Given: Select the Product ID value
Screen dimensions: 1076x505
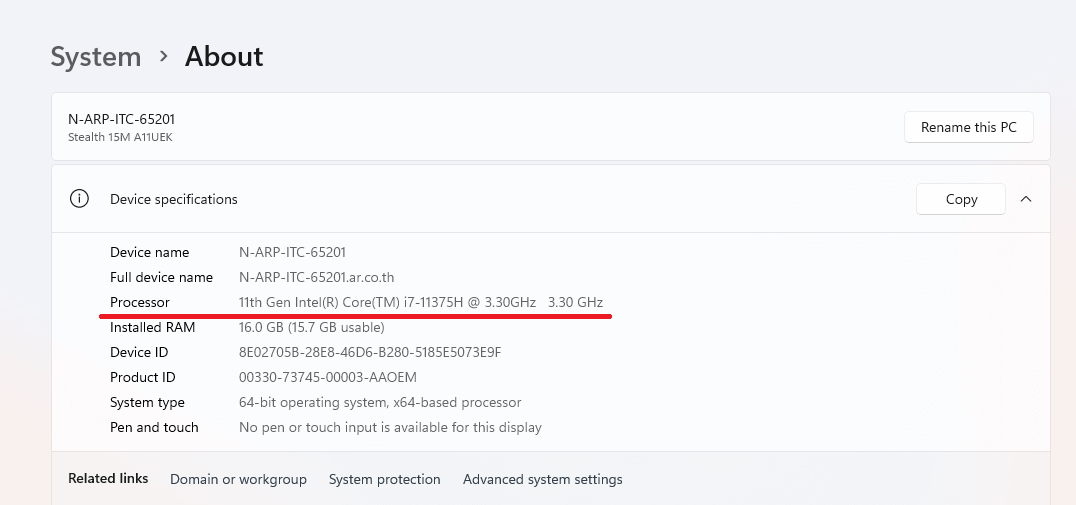Looking at the screenshot, I should click(327, 377).
